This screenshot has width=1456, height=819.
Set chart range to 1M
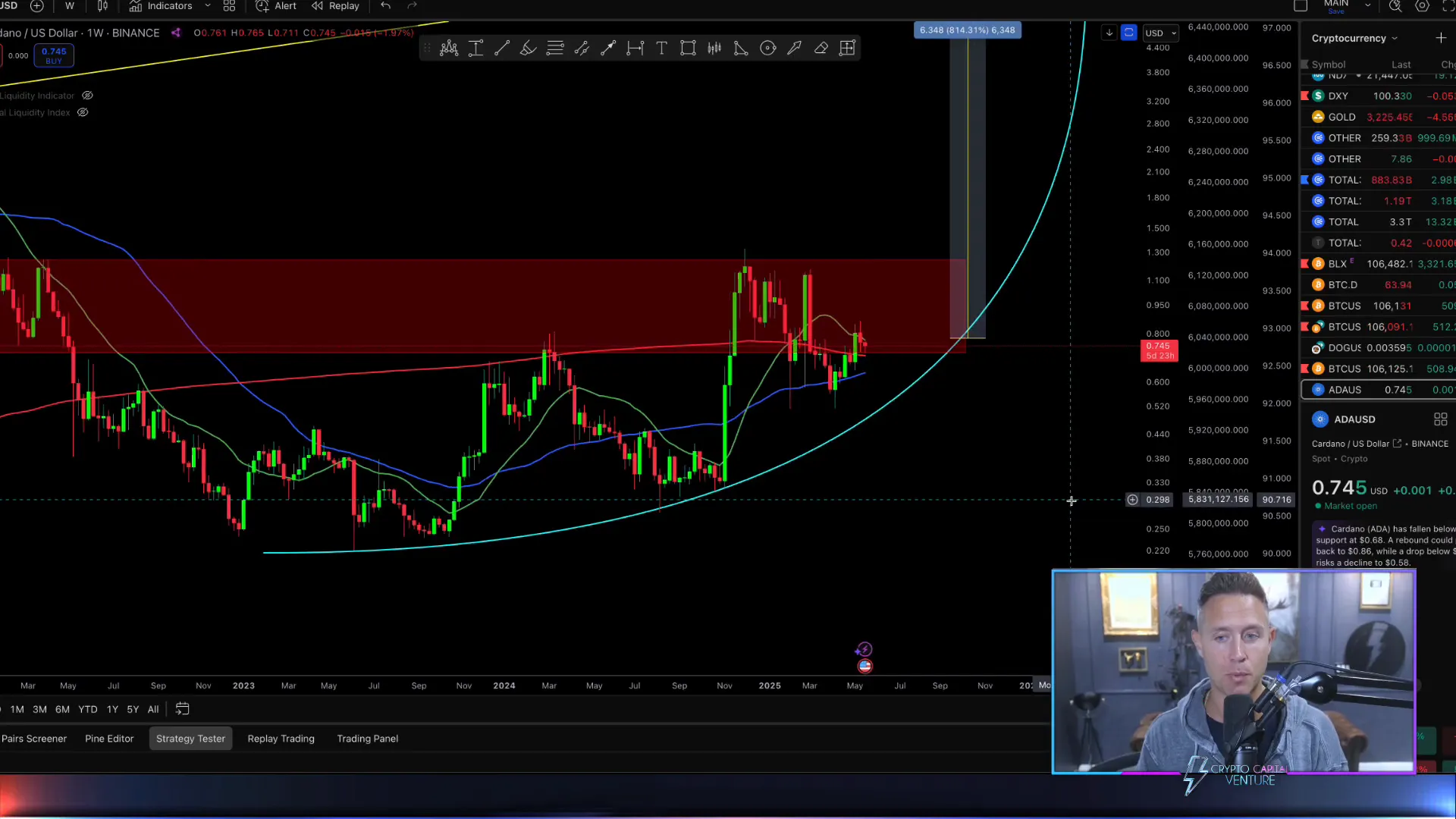point(17,709)
